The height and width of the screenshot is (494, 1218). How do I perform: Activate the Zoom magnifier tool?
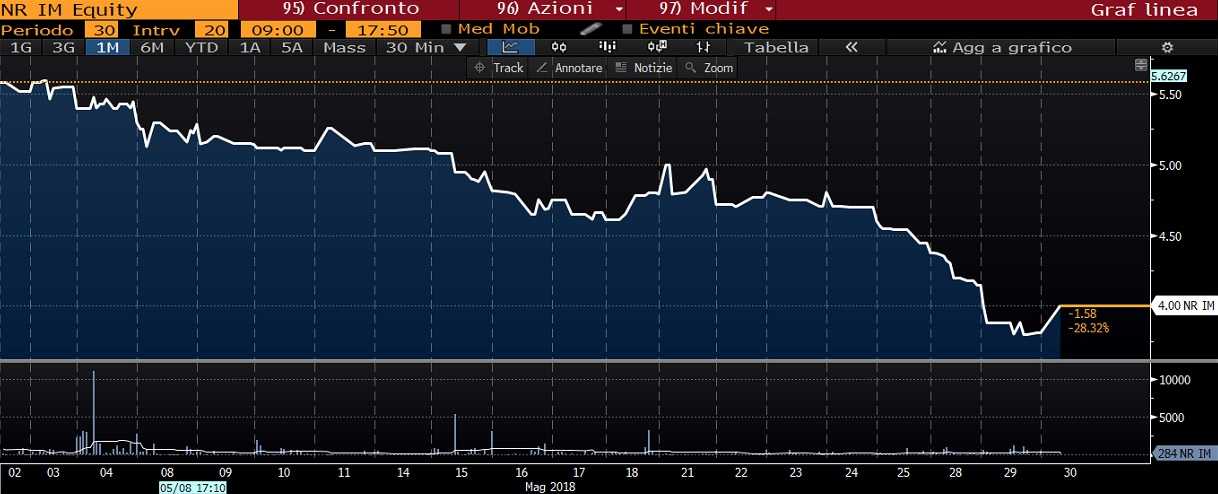709,67
